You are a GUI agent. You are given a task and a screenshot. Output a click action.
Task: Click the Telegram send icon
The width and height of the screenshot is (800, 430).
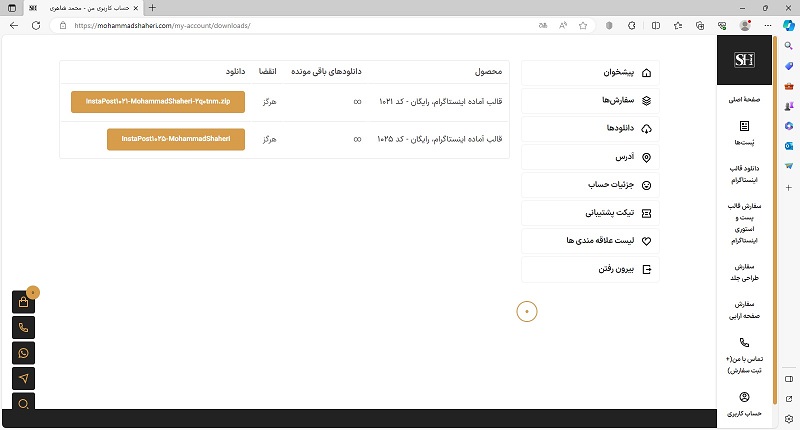pyautogui.click(x=25, y=378)
